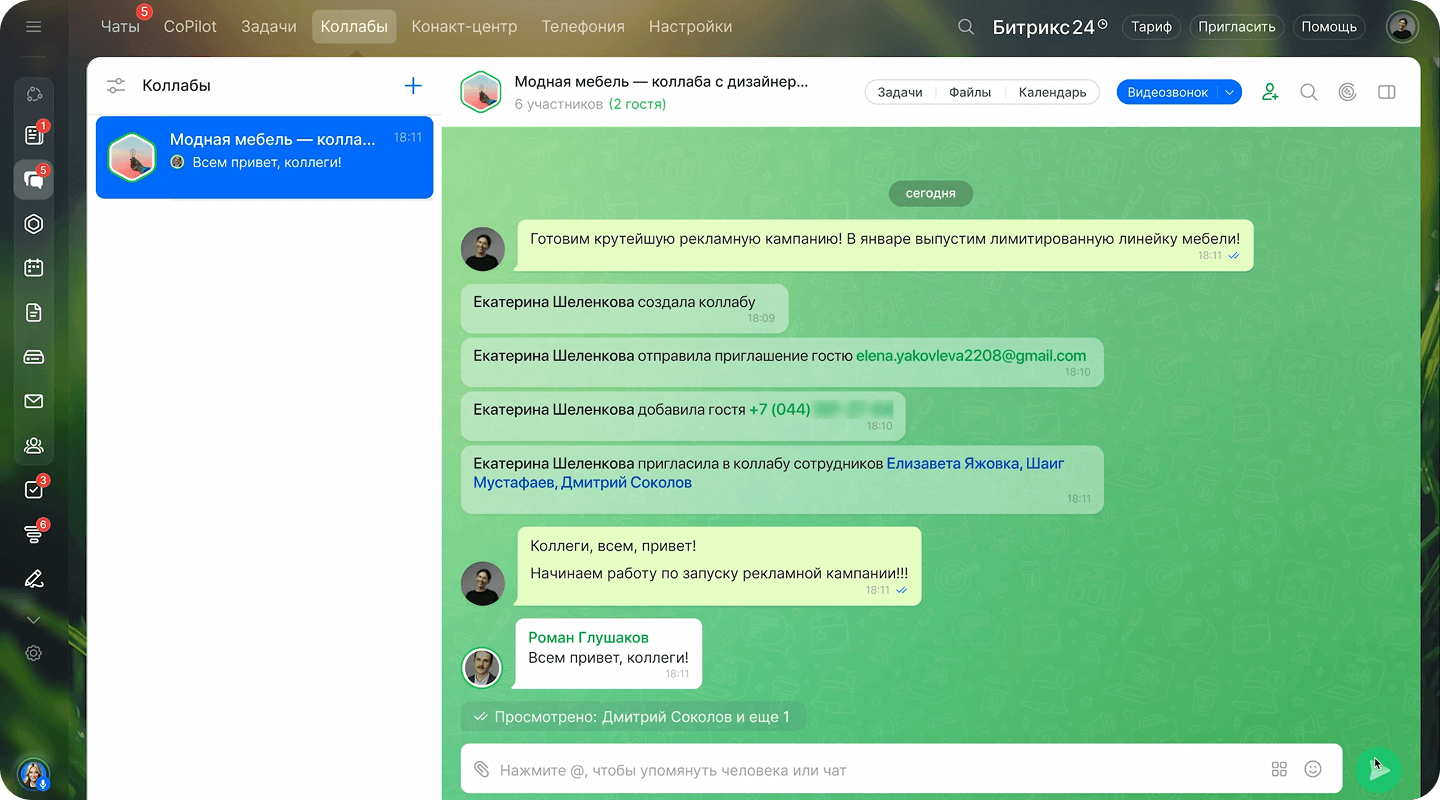Switch to the CoPilot tab
The image size is (1440, 800).
190,27
